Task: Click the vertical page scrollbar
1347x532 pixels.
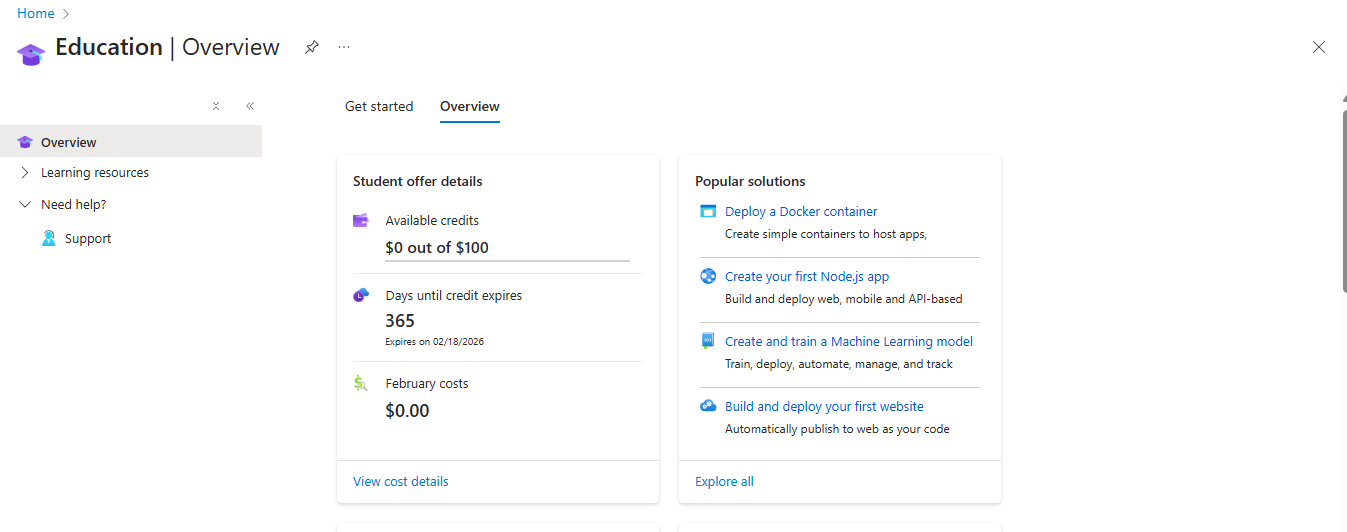Action: [1344, 200]
